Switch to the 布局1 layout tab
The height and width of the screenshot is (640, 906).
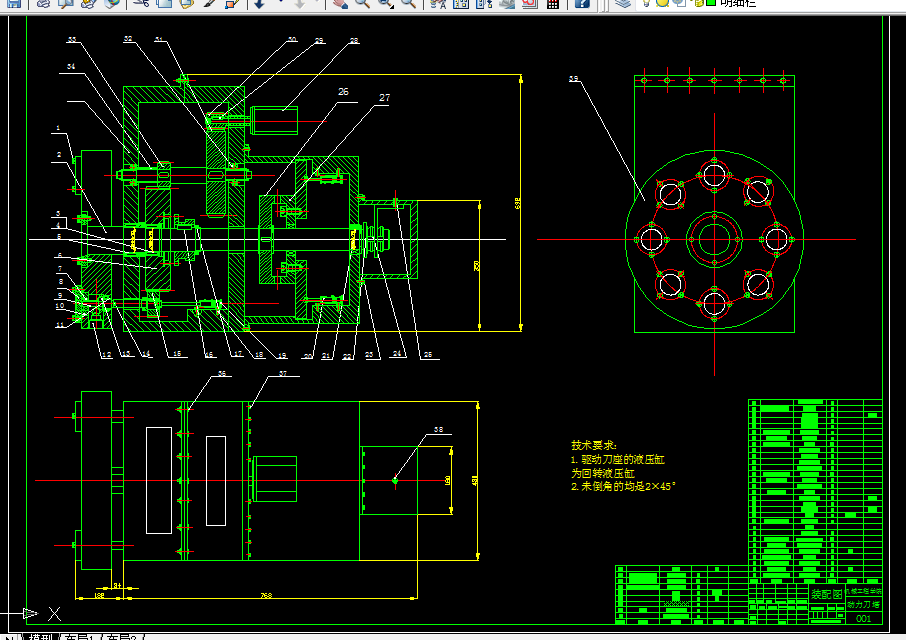[x=79, y=637]
